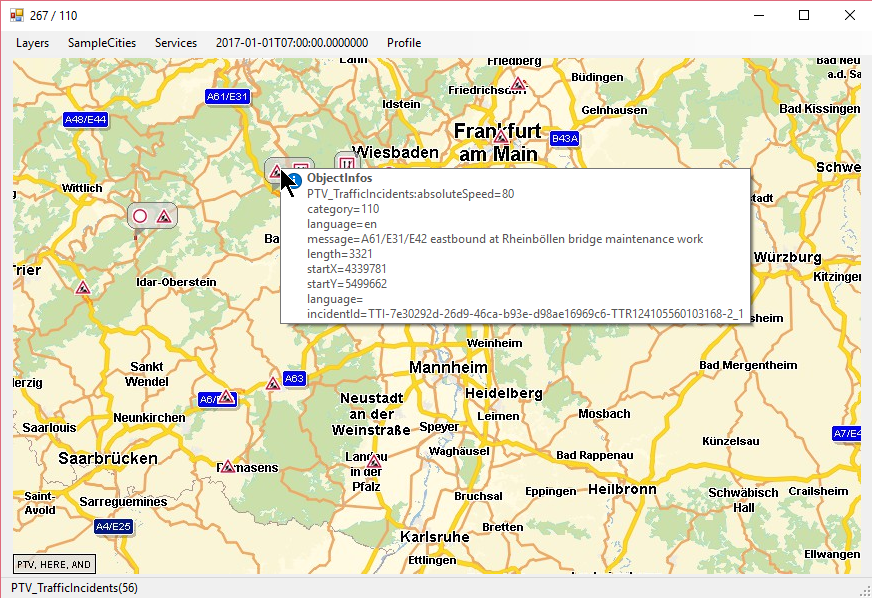This screenshot has width=872, height=598.
Task: Open the SampleCities menu
Action: click(x=102, y=43)
